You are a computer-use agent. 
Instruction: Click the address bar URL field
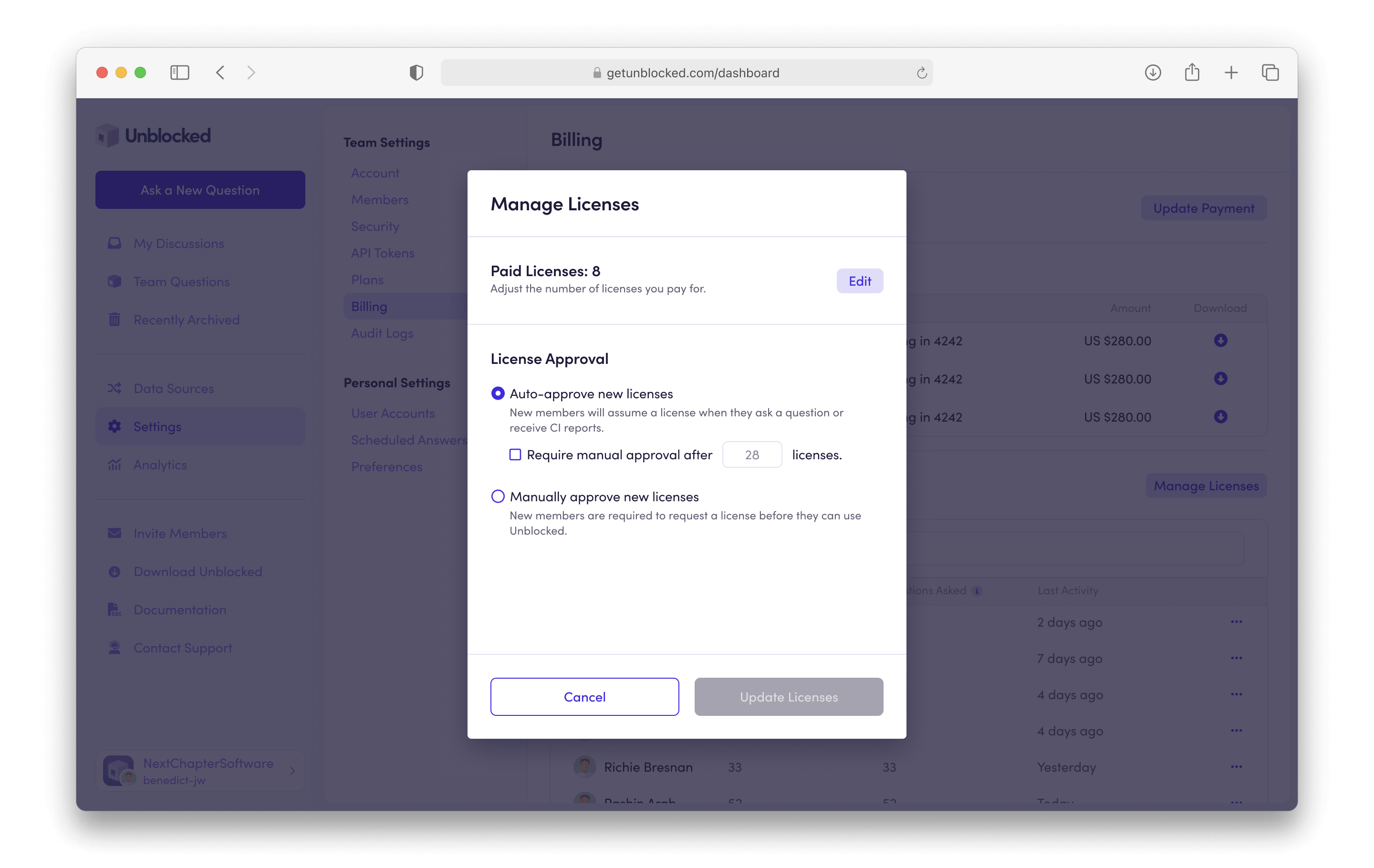(687, 72)
